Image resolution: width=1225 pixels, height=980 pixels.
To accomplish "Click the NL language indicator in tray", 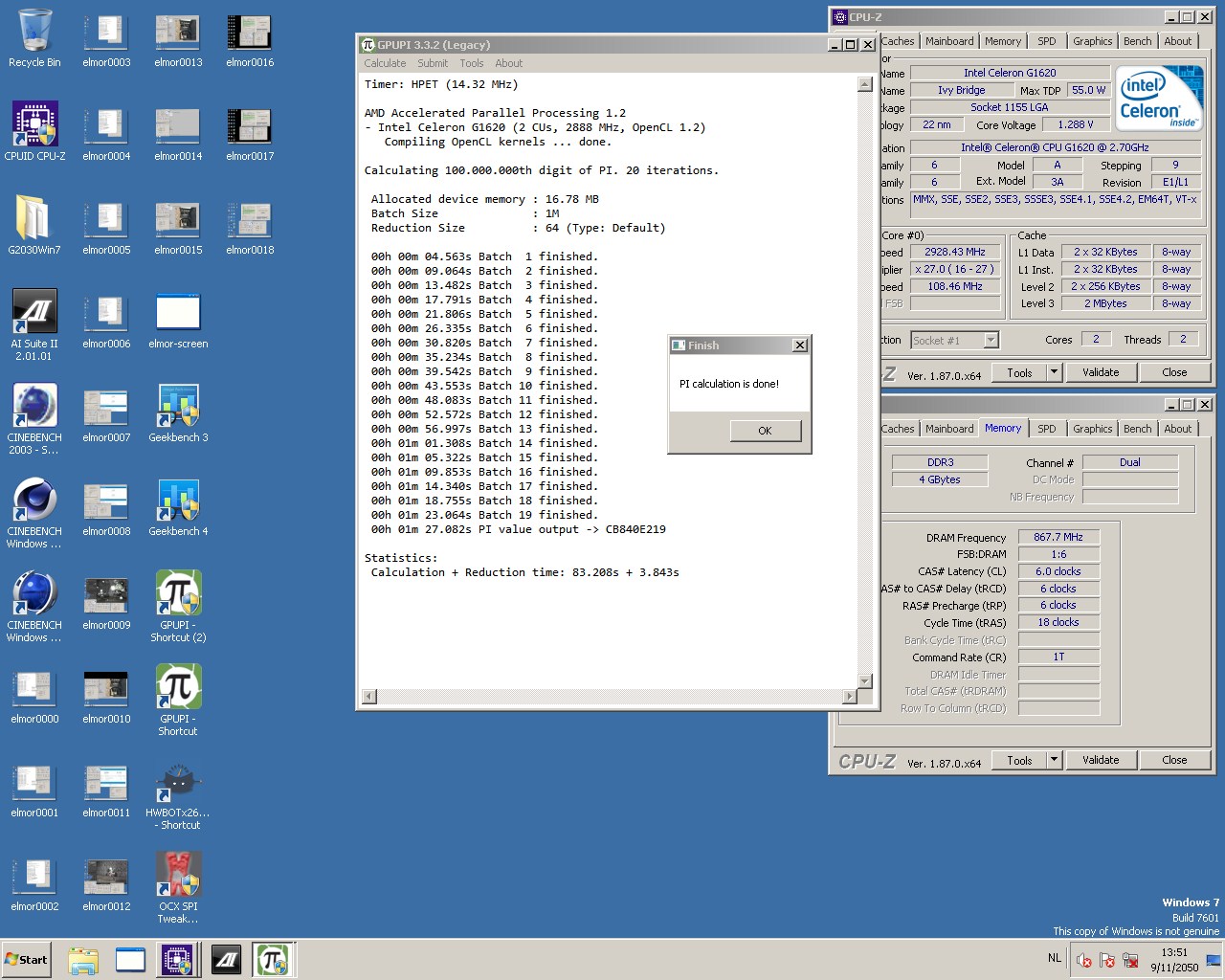I will click(1054, 958).
